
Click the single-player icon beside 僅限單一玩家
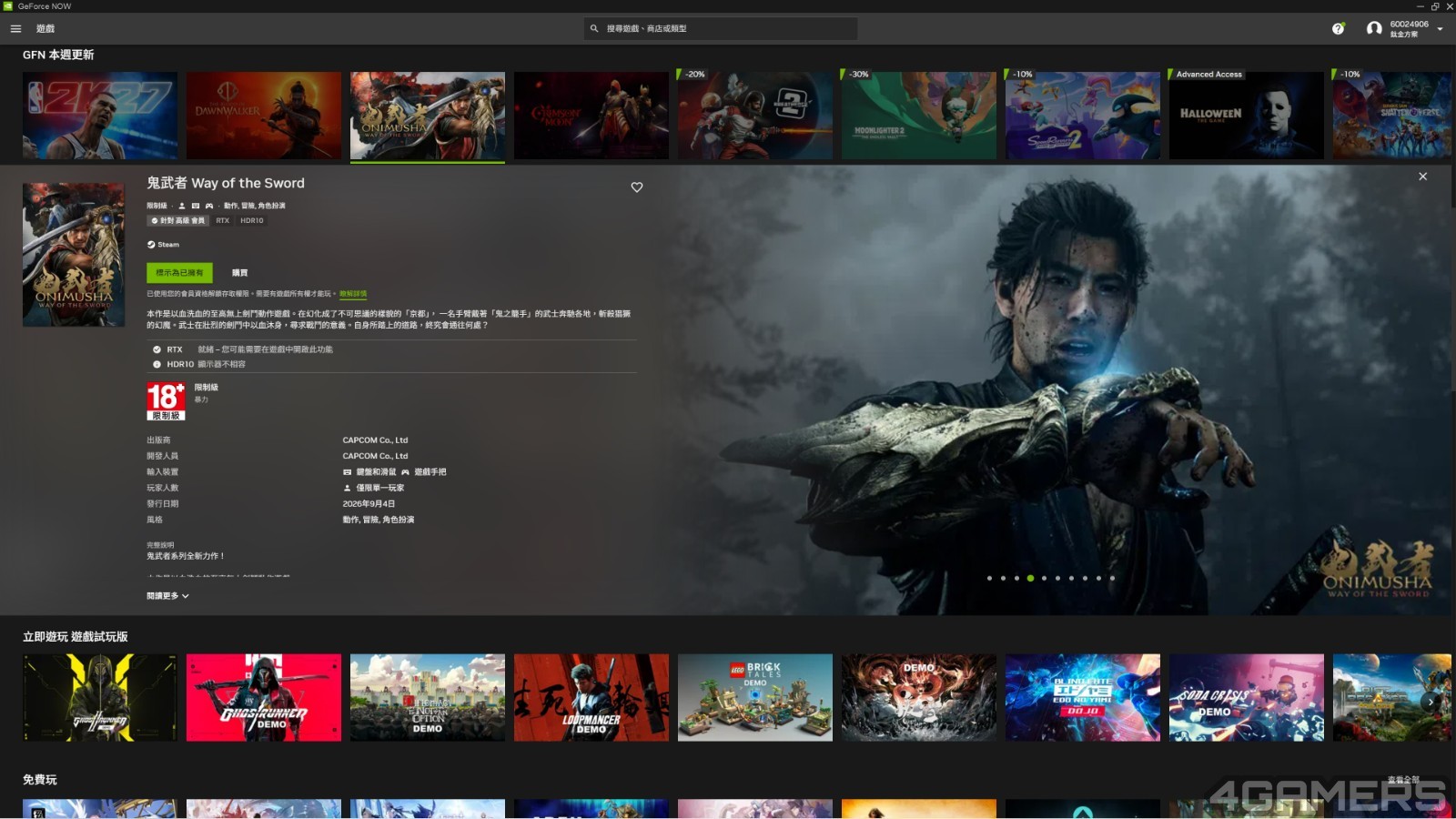click(x=347, y=488)
